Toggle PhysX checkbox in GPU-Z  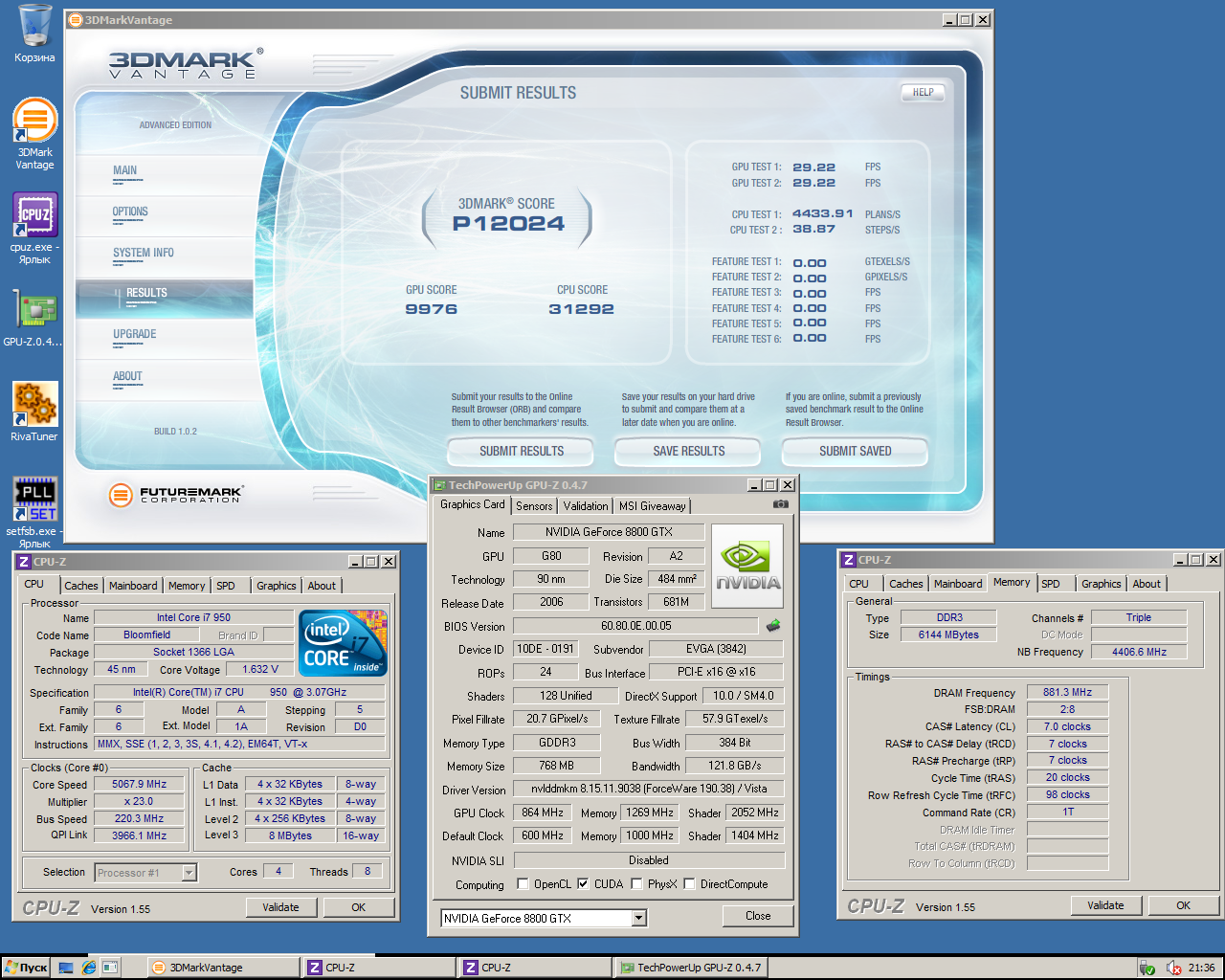(636, 884)
